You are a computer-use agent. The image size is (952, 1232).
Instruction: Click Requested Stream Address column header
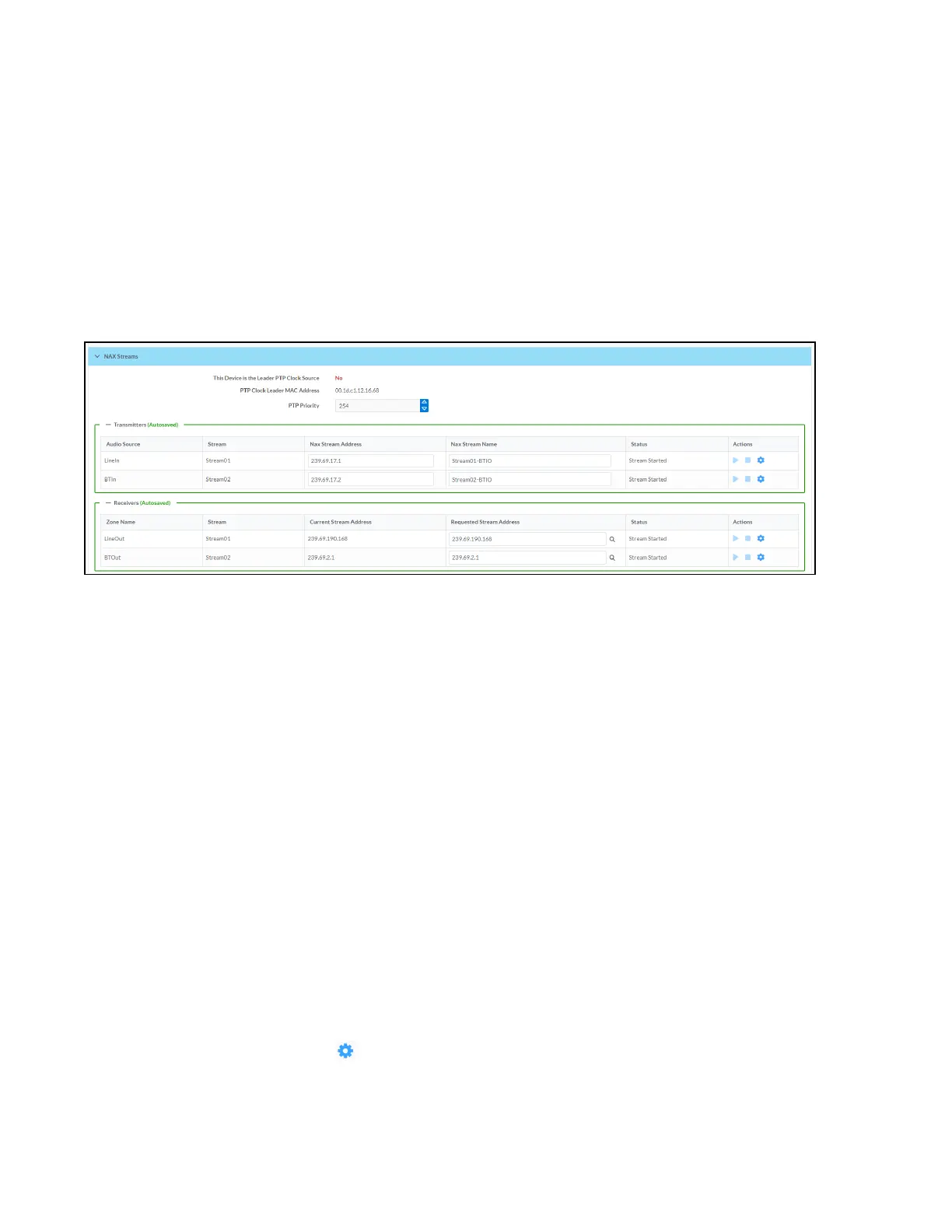485,522
